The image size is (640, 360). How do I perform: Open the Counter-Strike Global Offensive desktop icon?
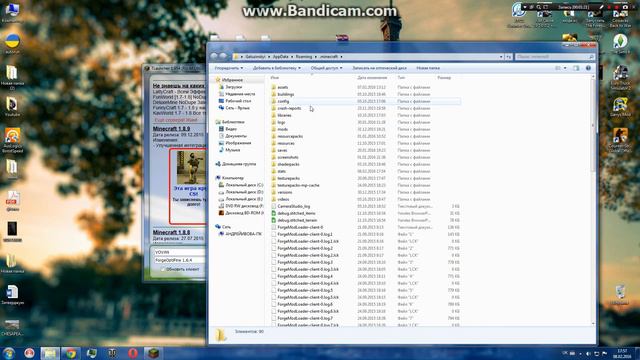click(x=620, y=140)
